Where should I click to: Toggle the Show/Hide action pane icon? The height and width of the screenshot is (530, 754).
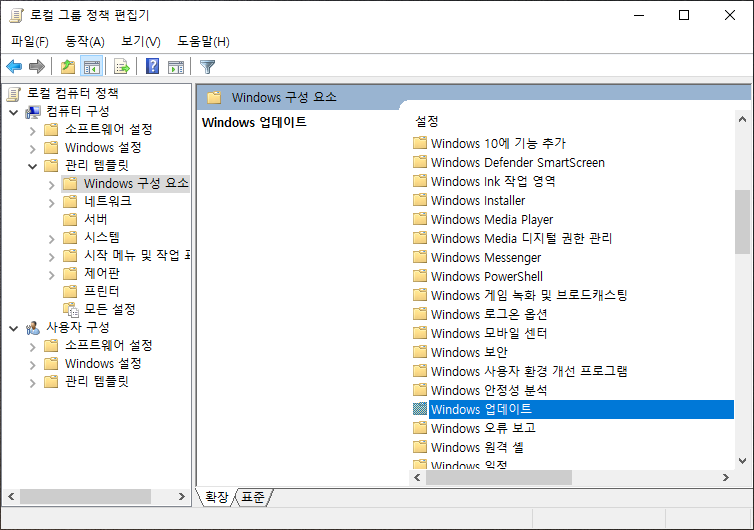176,67
